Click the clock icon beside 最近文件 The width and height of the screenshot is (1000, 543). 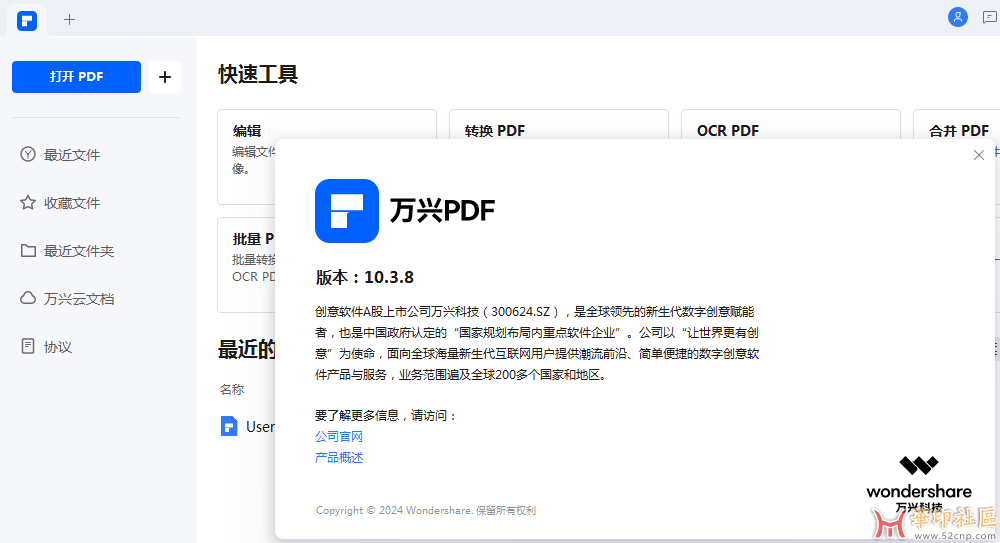pos(27,154)
